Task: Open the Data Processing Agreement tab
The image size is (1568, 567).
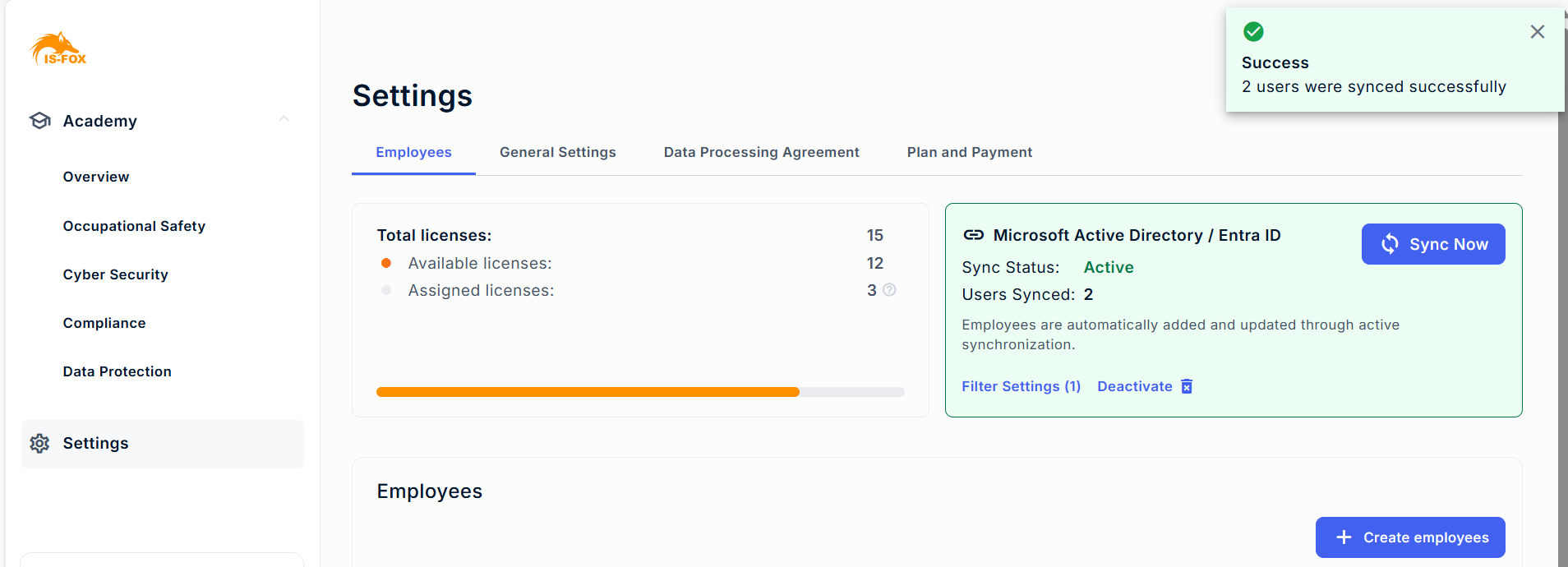Action: pyautogui.click(x=761, y=153)
